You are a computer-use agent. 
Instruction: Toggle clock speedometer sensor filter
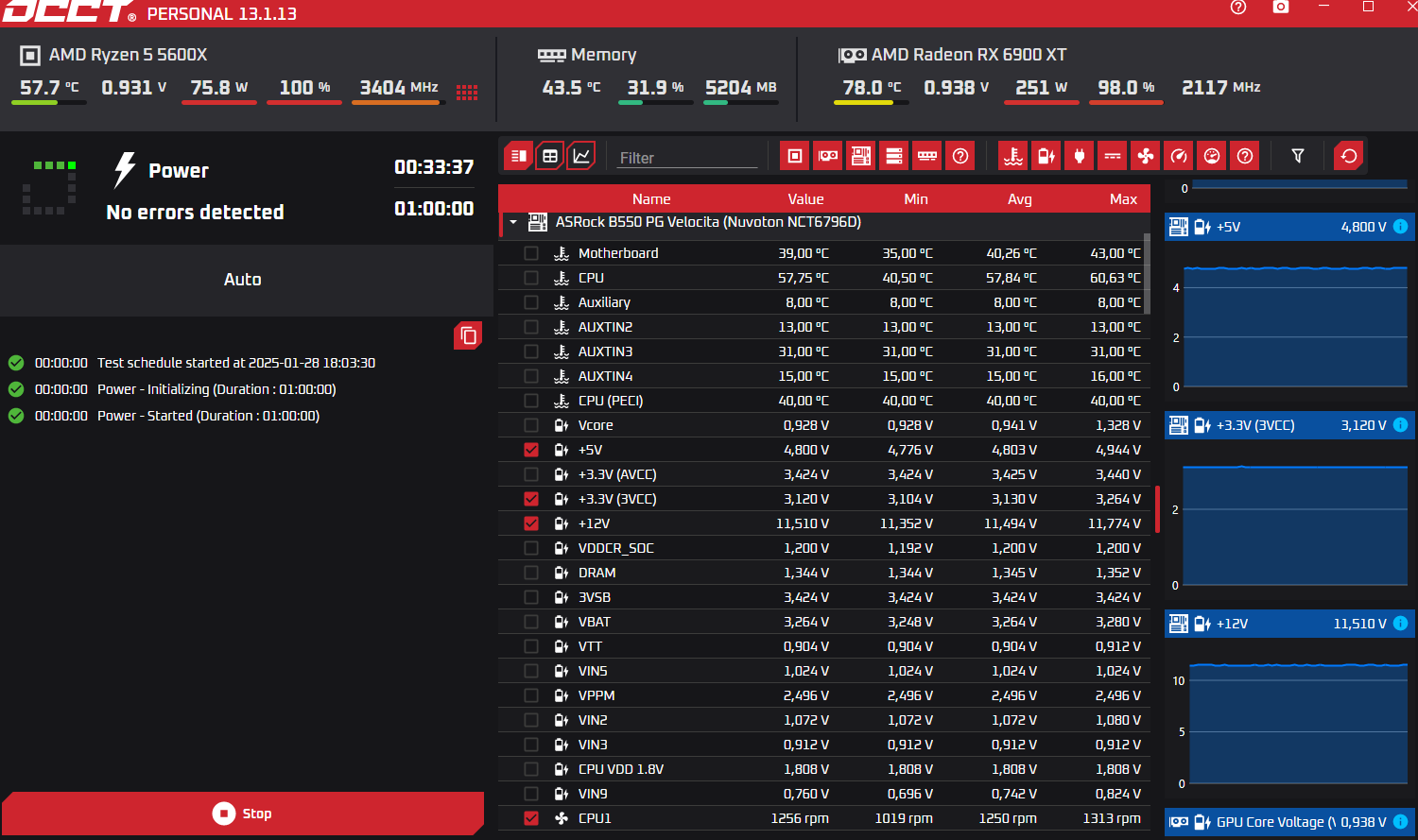coord(1179,156)
